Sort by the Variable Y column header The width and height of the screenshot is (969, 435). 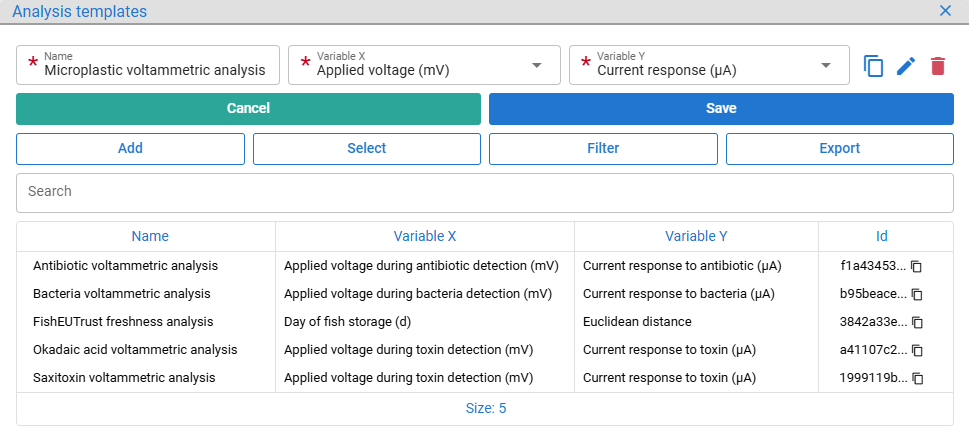pos(696,236)
